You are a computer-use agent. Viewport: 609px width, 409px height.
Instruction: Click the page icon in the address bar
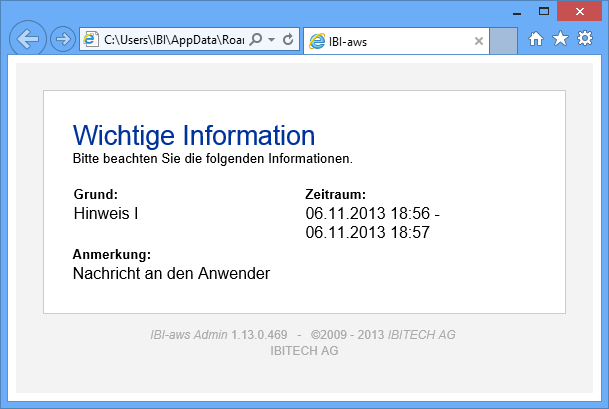(91, 40)
